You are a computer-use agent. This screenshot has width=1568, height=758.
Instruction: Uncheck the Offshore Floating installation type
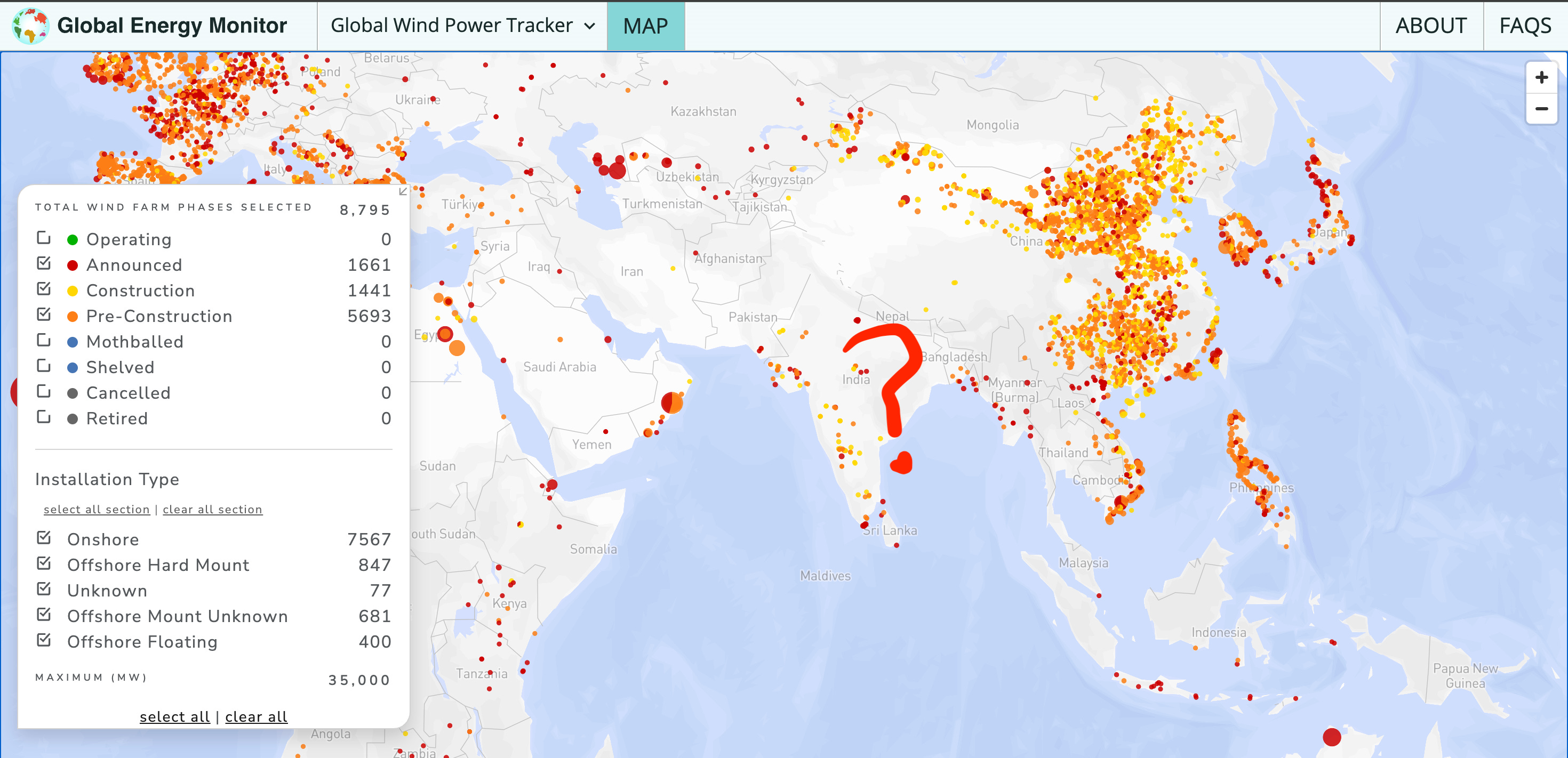pos(44,641)
